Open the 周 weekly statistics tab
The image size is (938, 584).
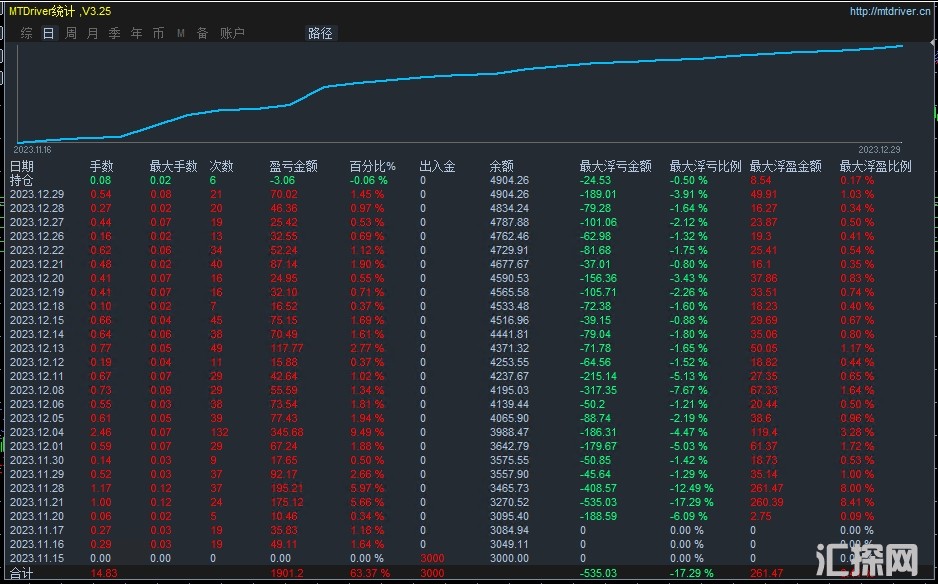[71, 33]
